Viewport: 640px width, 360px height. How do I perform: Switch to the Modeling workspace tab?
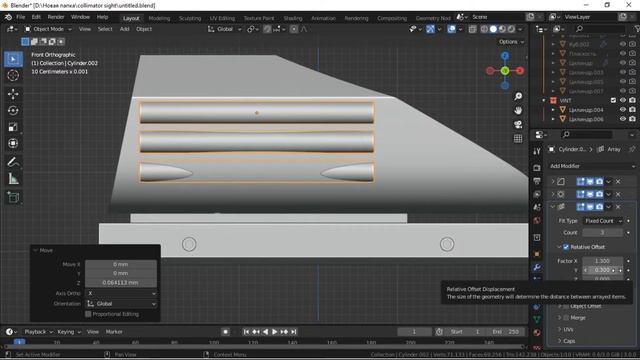pos(159,18)
